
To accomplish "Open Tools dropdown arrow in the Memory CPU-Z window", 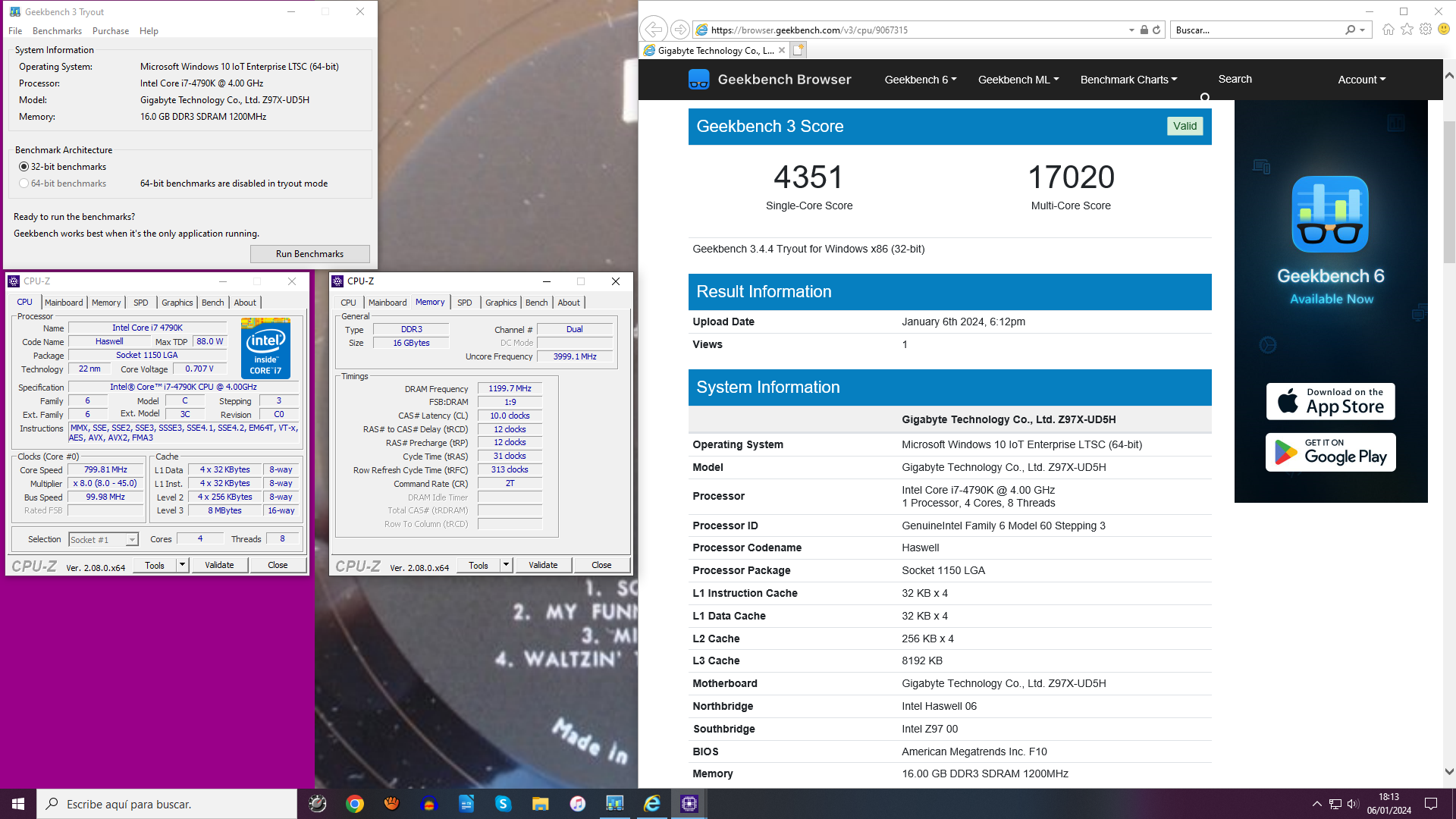I will 506,565.
